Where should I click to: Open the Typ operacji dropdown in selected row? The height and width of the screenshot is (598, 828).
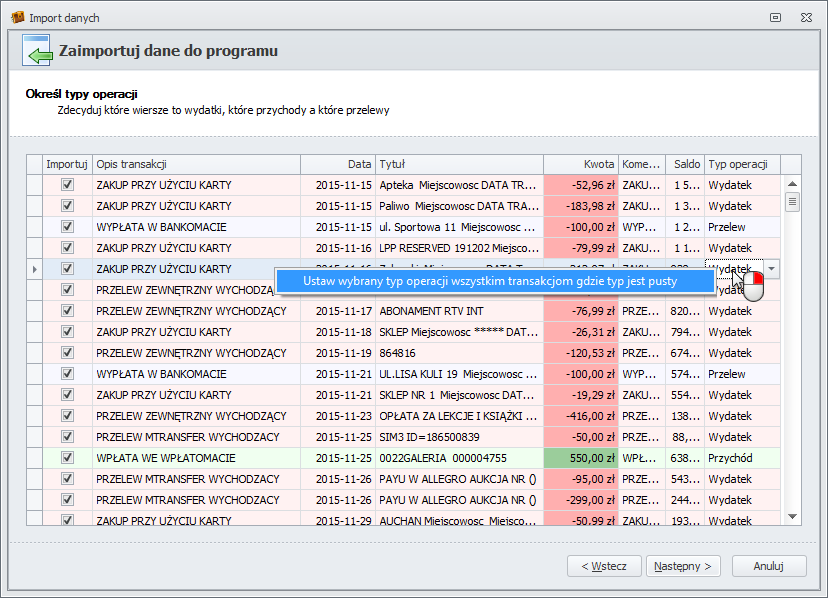771,269
